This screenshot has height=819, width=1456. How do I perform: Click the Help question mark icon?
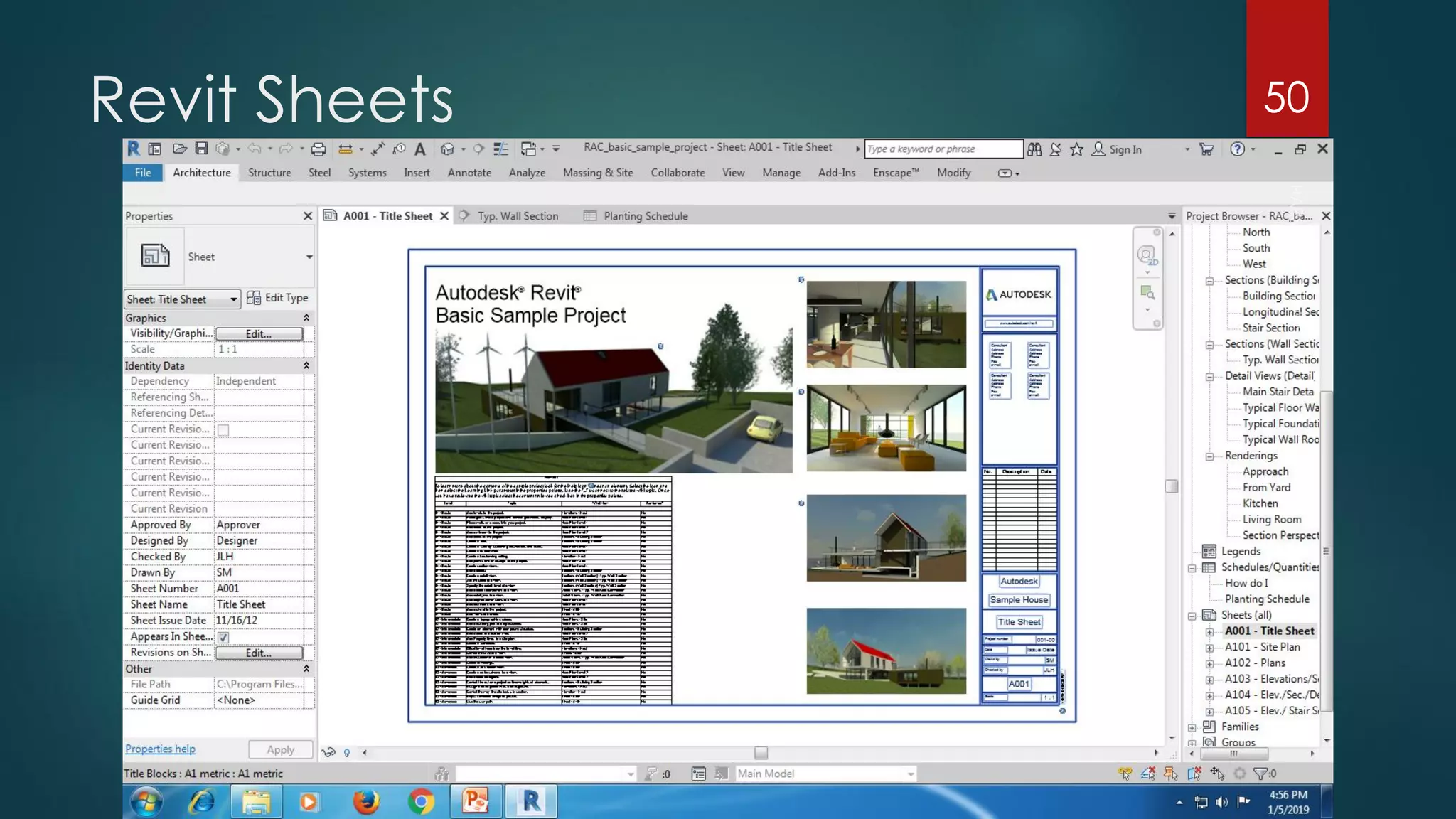(x=1238, y=149)
